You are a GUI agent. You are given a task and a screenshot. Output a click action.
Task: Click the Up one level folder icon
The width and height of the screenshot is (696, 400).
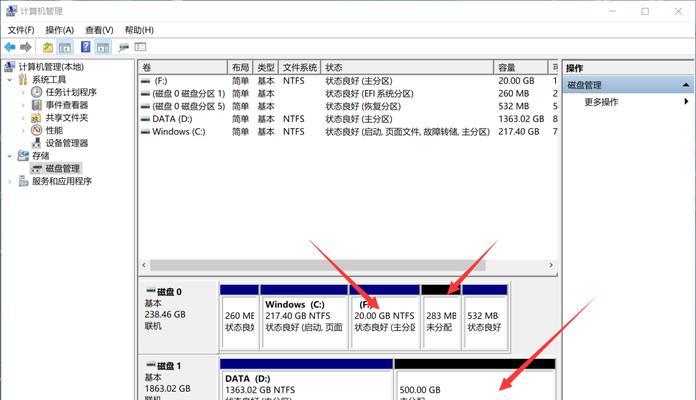(x=48, y=47)
